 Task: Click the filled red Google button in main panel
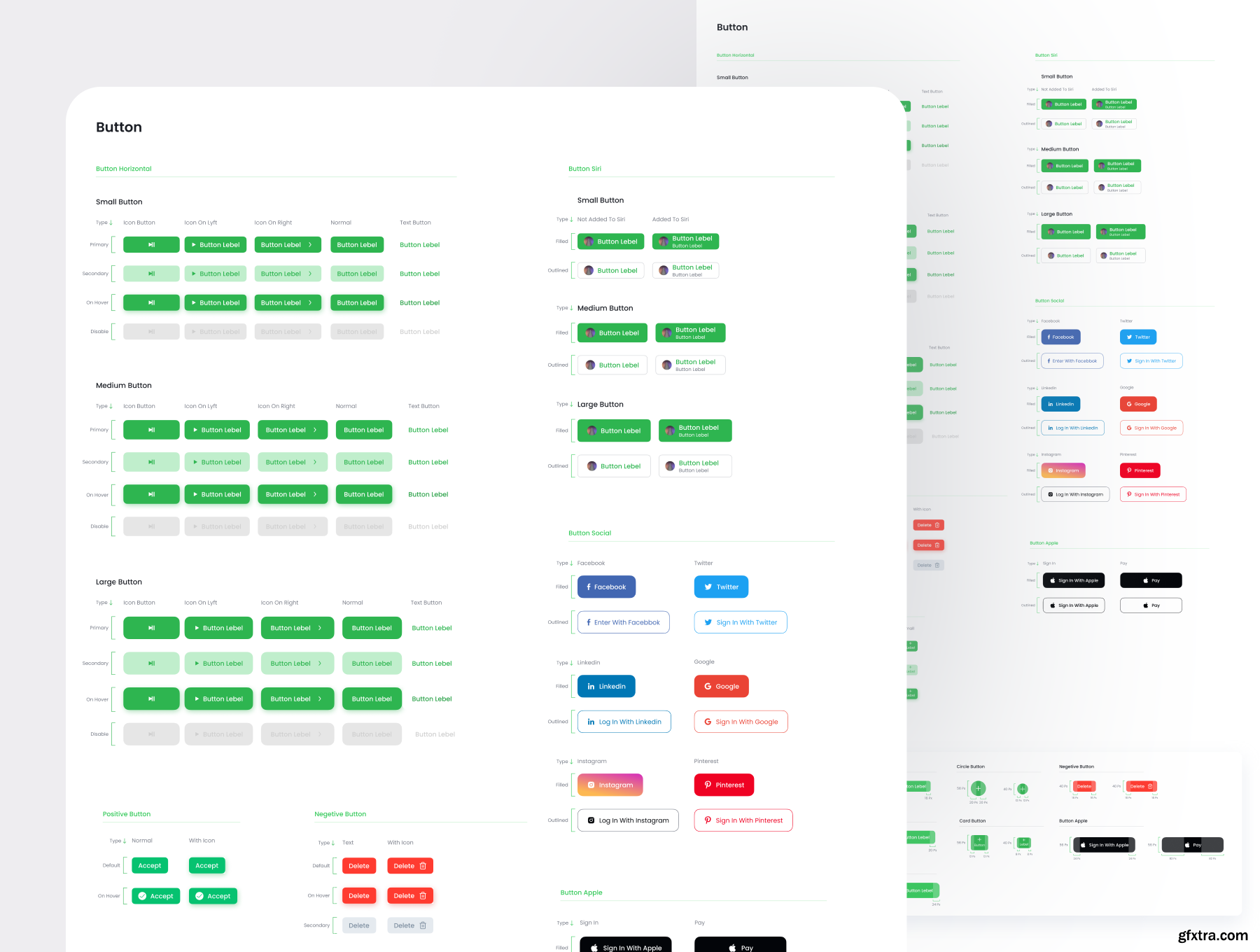[x=721, y=687]
